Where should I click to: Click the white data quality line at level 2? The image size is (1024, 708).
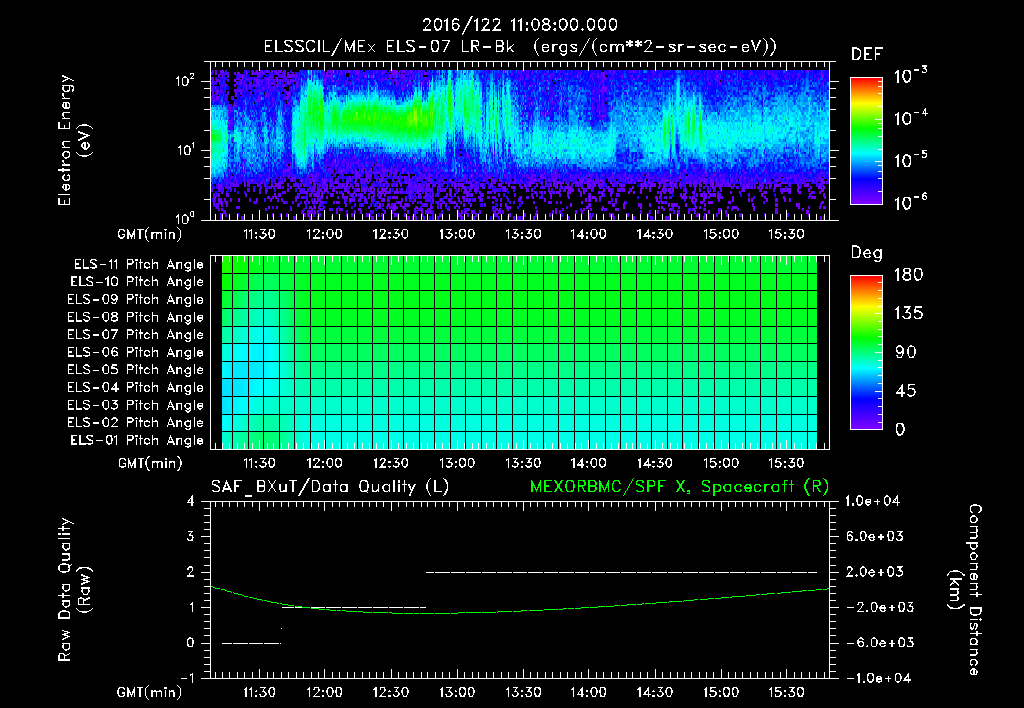pos(621,572)
